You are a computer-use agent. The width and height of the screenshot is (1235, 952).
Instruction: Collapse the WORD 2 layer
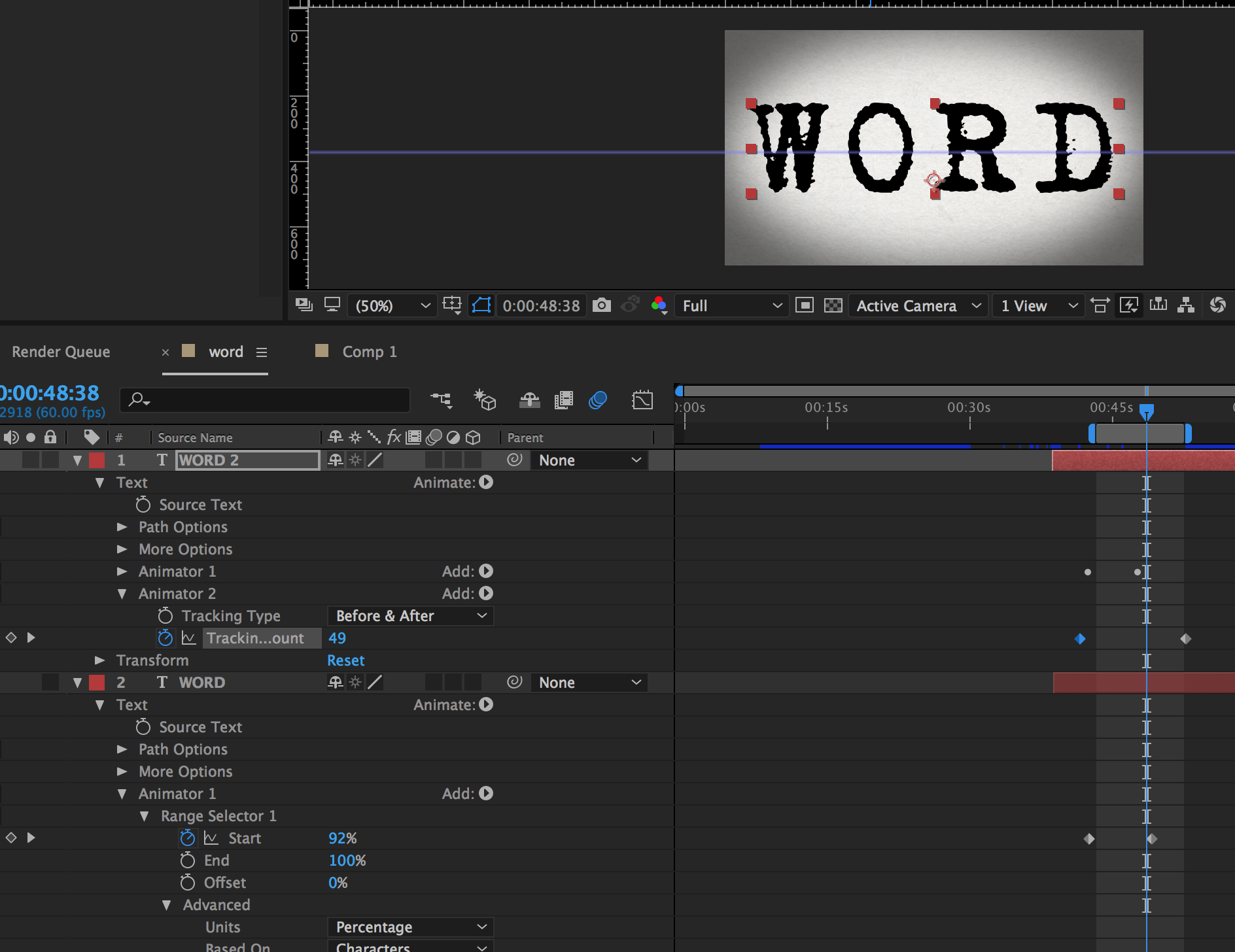point(77,460)
